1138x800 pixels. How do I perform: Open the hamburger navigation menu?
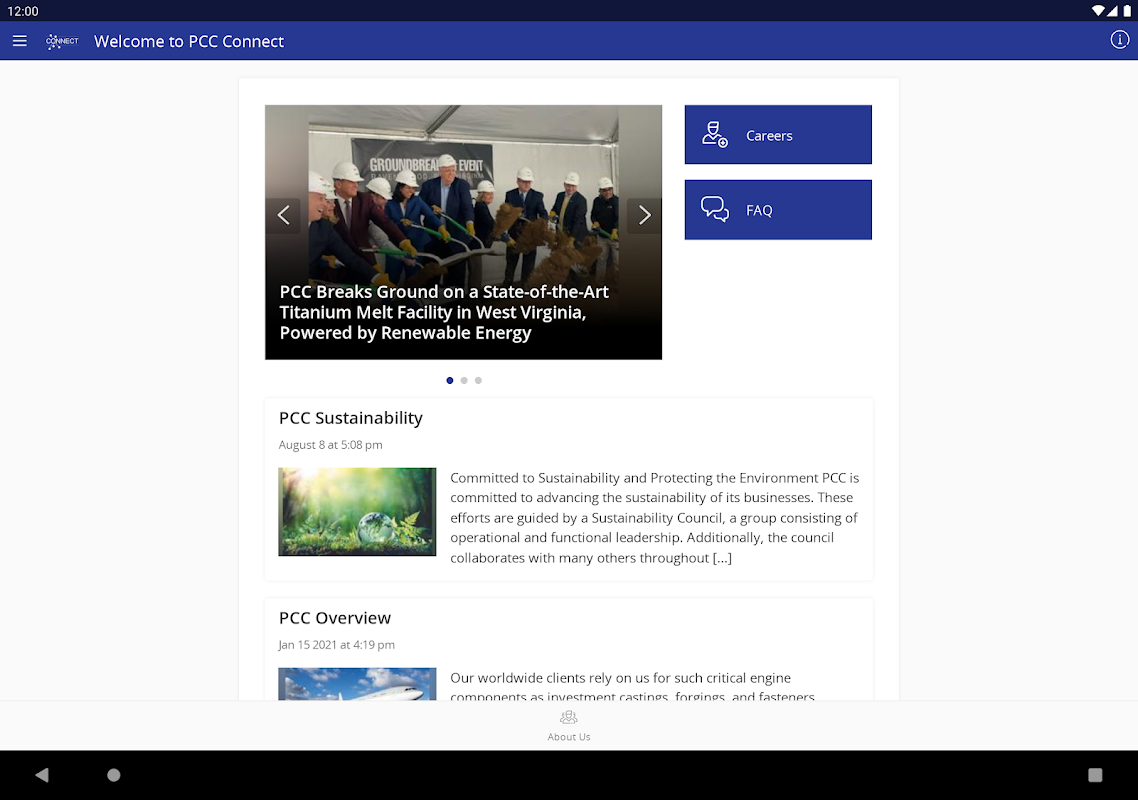click(x=20, y=41)
